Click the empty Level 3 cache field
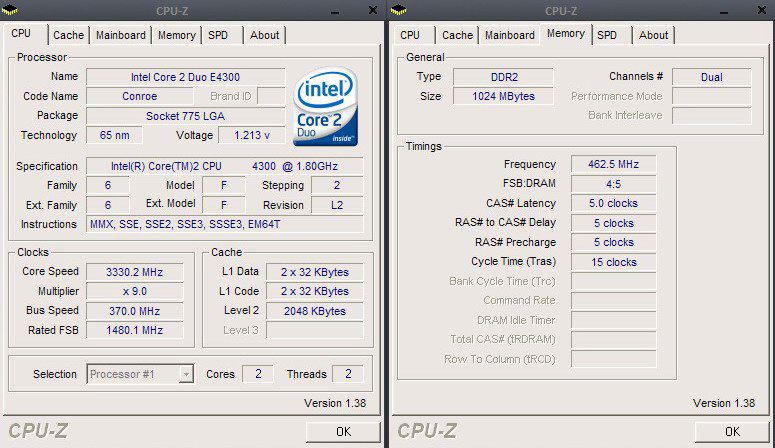The width and height of the screenshot is (775, 448). [315, 330]
